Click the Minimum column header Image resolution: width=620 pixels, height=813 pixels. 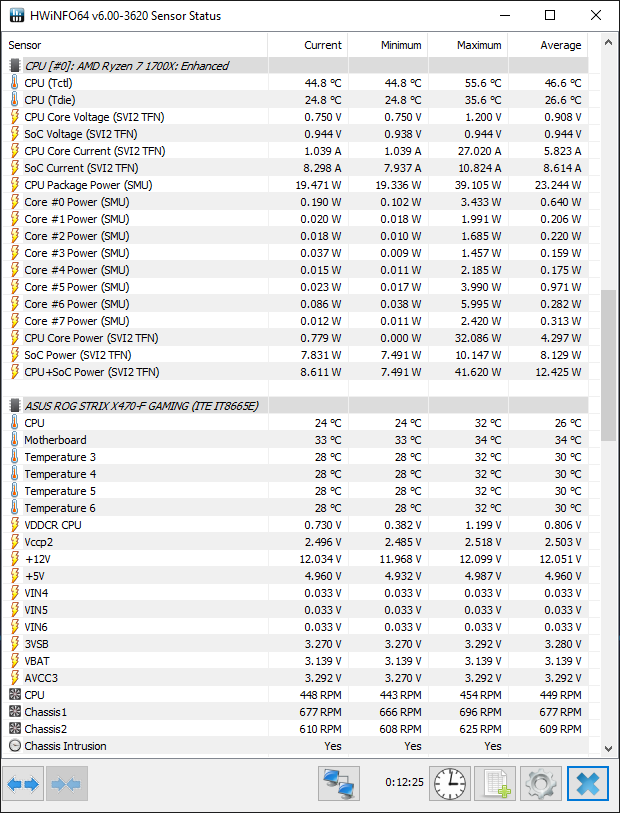click(x=388, y=46)
